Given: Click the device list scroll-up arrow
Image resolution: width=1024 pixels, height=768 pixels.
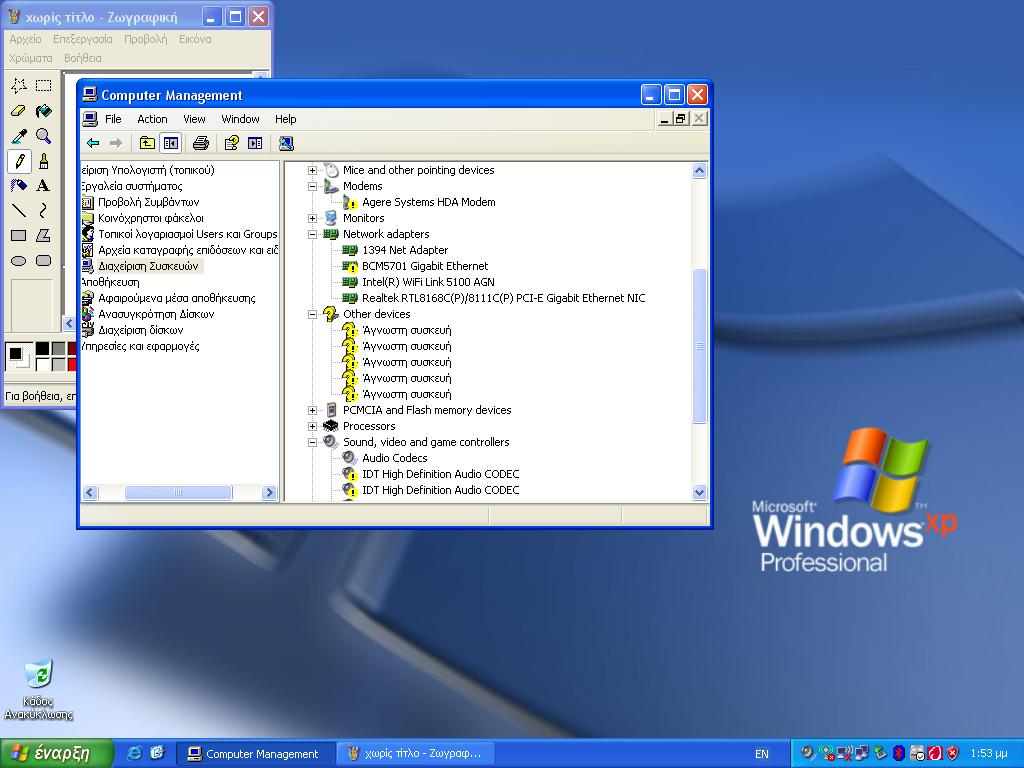Looking at the screenshot, I should [x=699, y=171].
